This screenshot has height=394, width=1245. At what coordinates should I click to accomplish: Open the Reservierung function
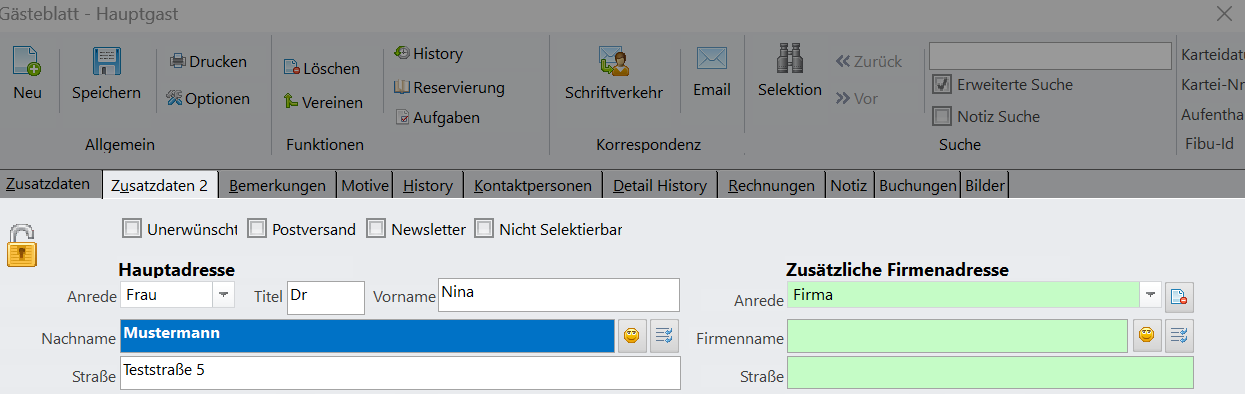448,87
